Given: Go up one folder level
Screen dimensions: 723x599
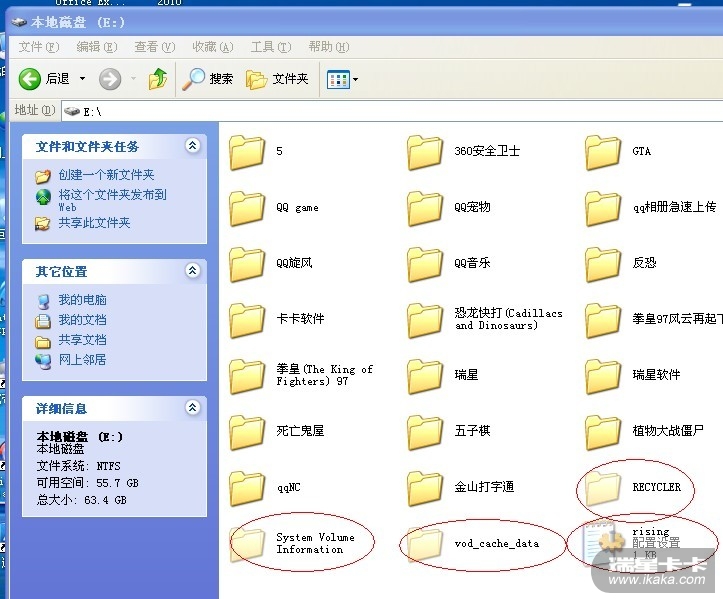Looking at the screenshot, I should point(158,79).
